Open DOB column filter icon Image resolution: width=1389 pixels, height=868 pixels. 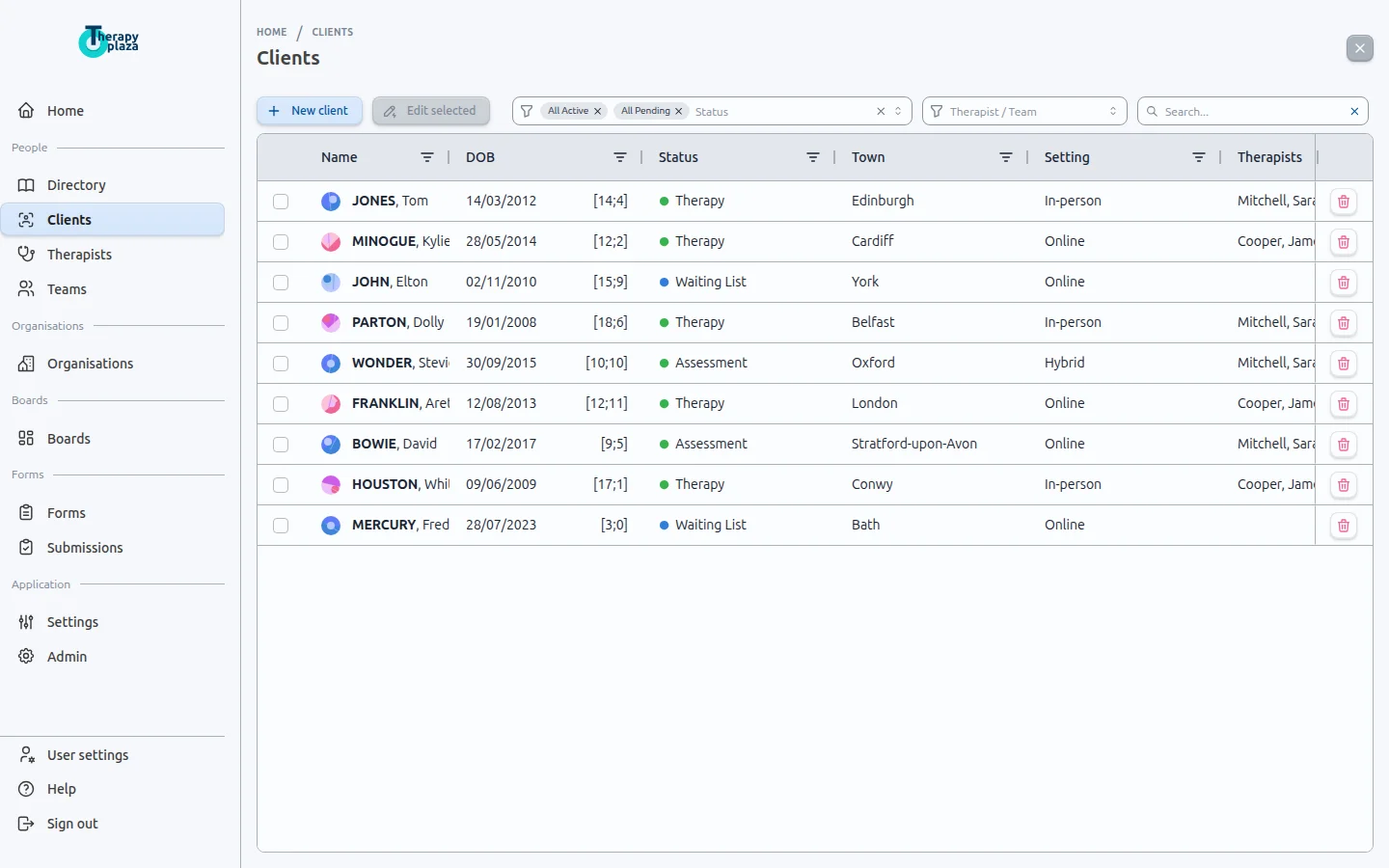click(620, 157)
